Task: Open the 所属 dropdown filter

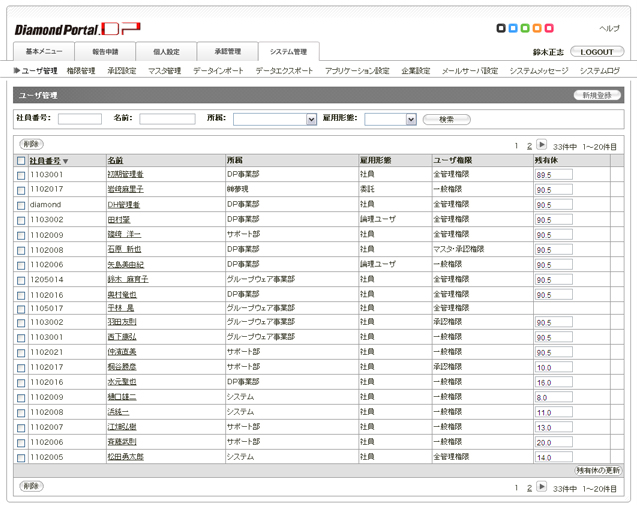Action: pyautogui.click(x=275, y=119)
